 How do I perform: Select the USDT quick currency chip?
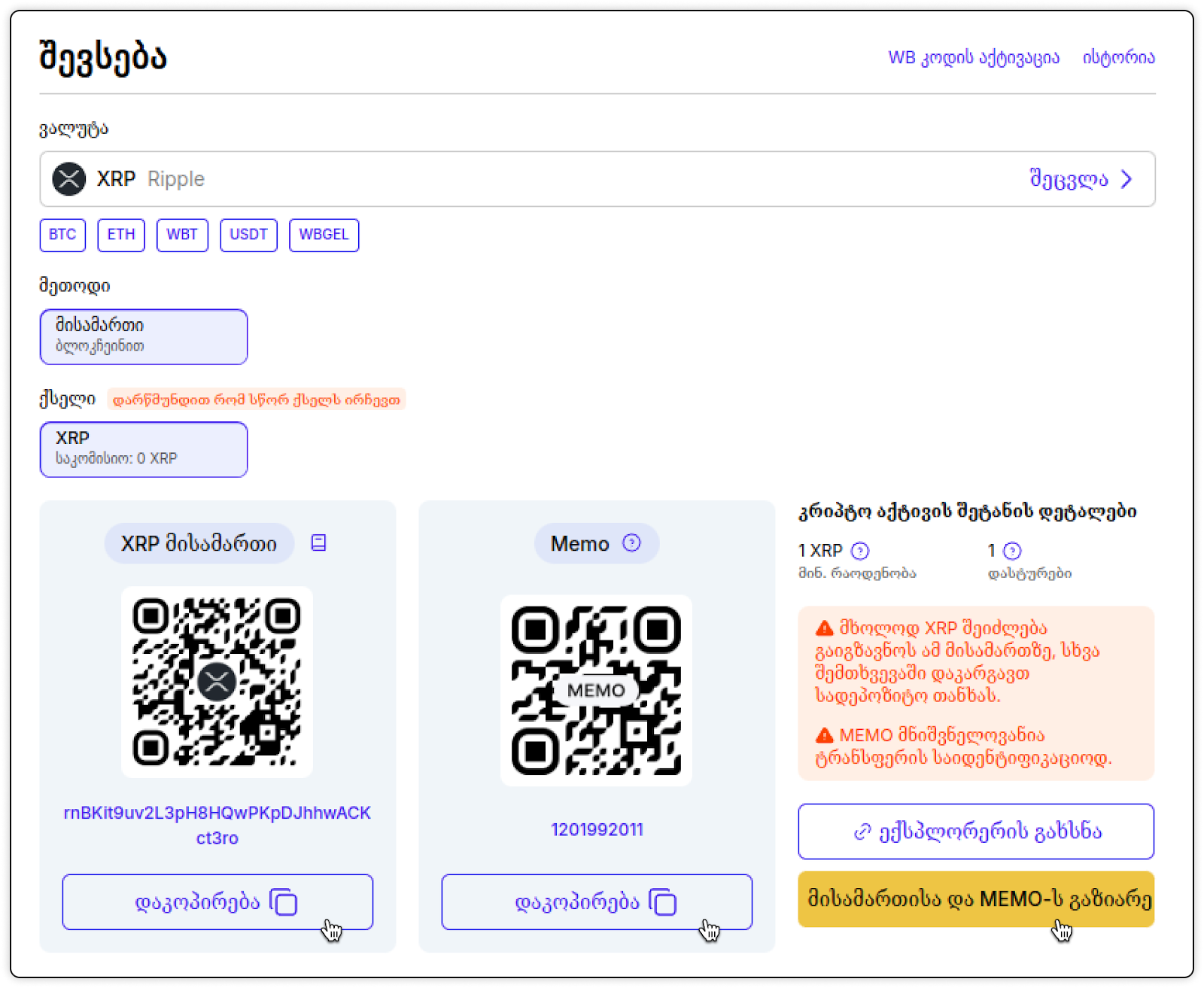[248, 235]
